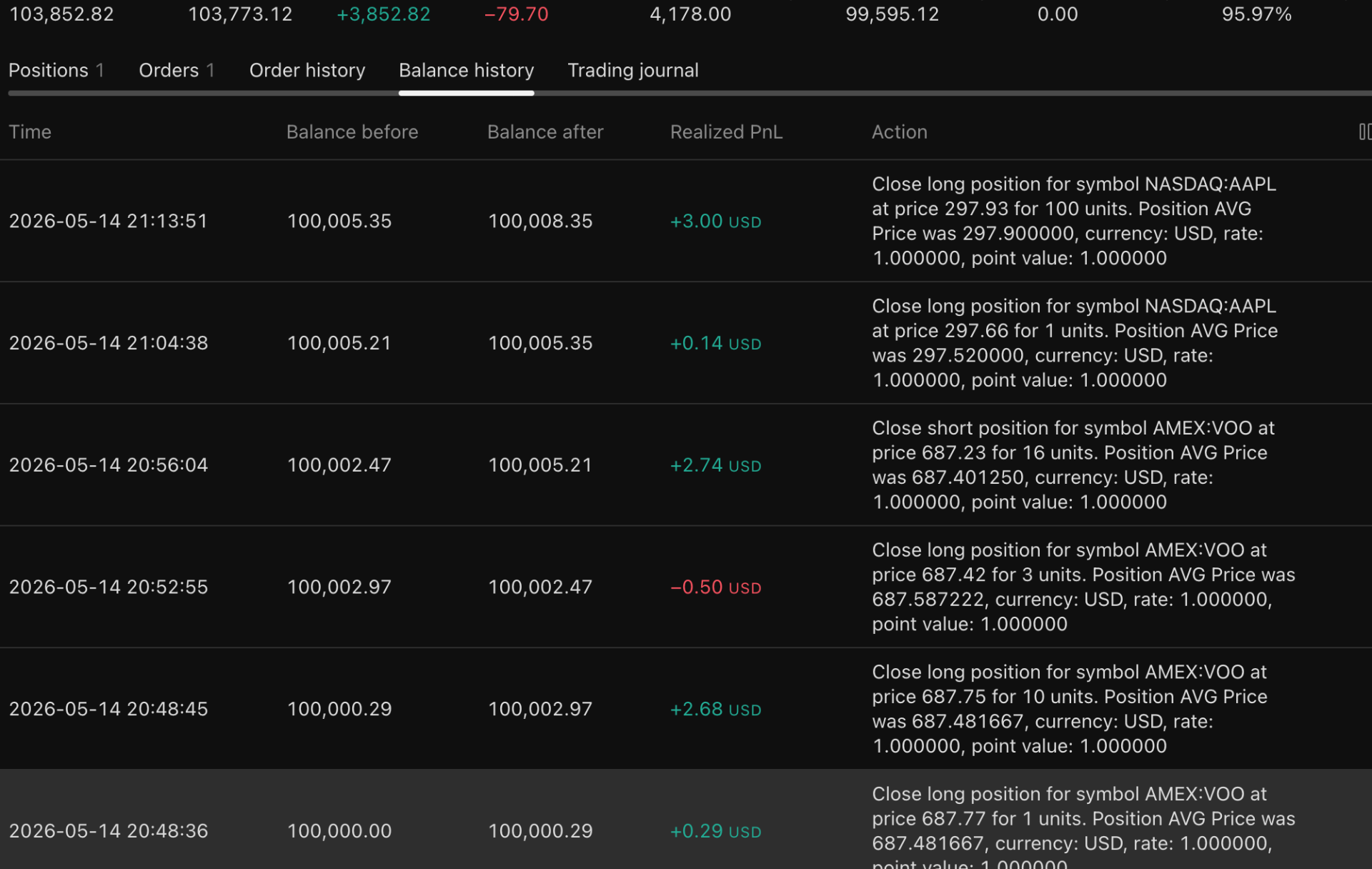The height and width of the screenshot is (869, 1372).
Task: Select time 2026-05-14 20:48:36
Action: click(109, 831)
